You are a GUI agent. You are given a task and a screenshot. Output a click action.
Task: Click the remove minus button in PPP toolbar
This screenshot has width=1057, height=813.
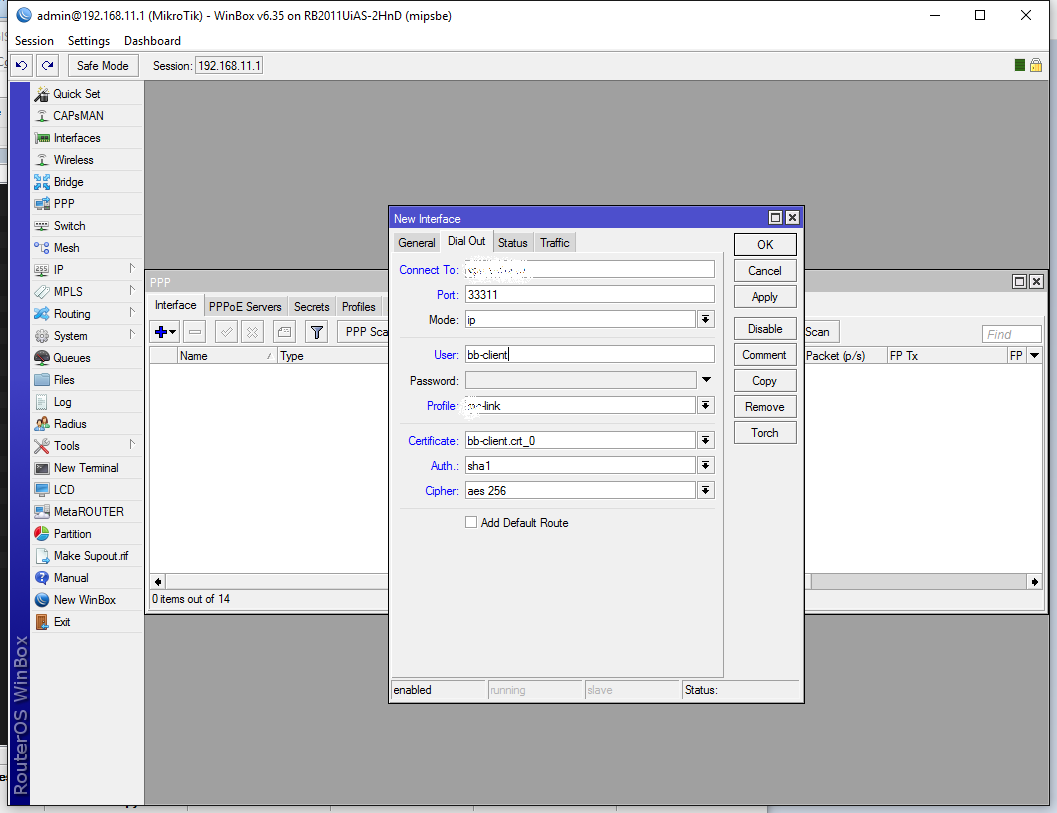195,332
